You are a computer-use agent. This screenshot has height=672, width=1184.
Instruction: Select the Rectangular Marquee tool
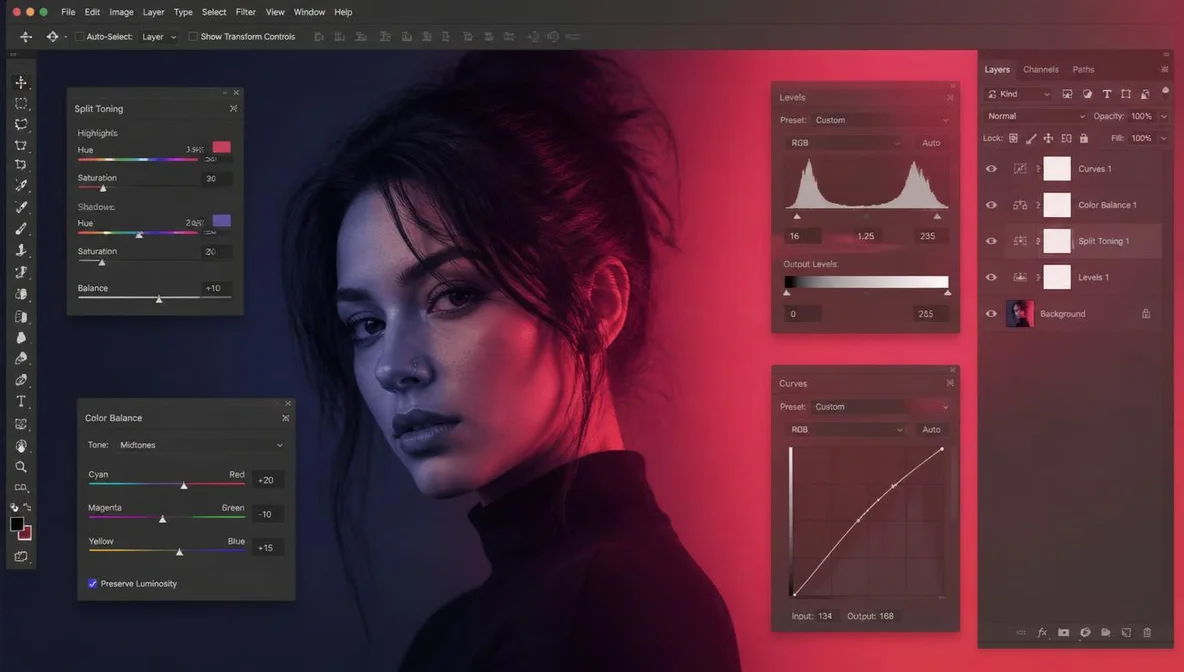pyautogui.click(x=21, y=103)
